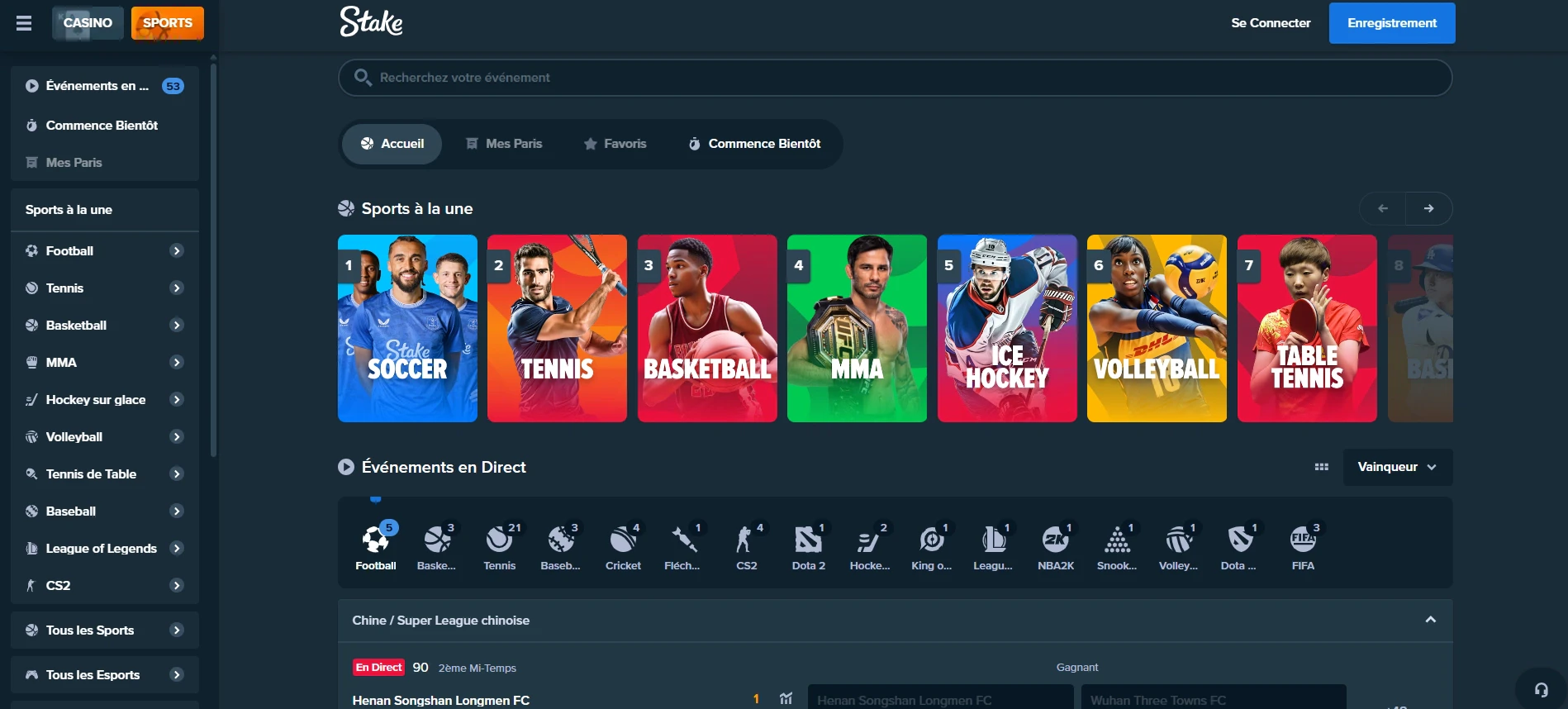
Task: Open Commence Bientôt in the sidebar
Action: 105,126
